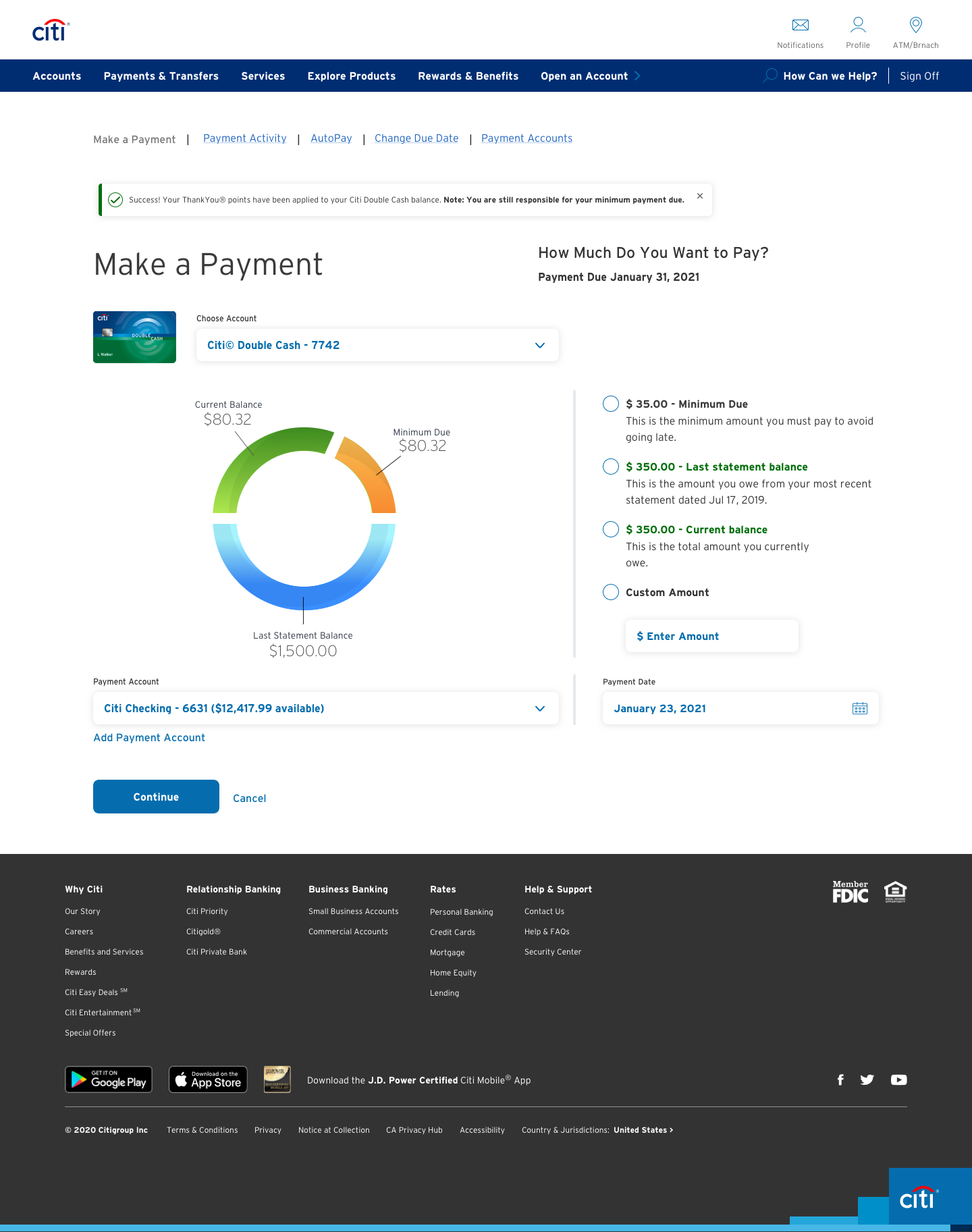Click the Enter Amount input field
The image size is (972, 1232).
712,636
